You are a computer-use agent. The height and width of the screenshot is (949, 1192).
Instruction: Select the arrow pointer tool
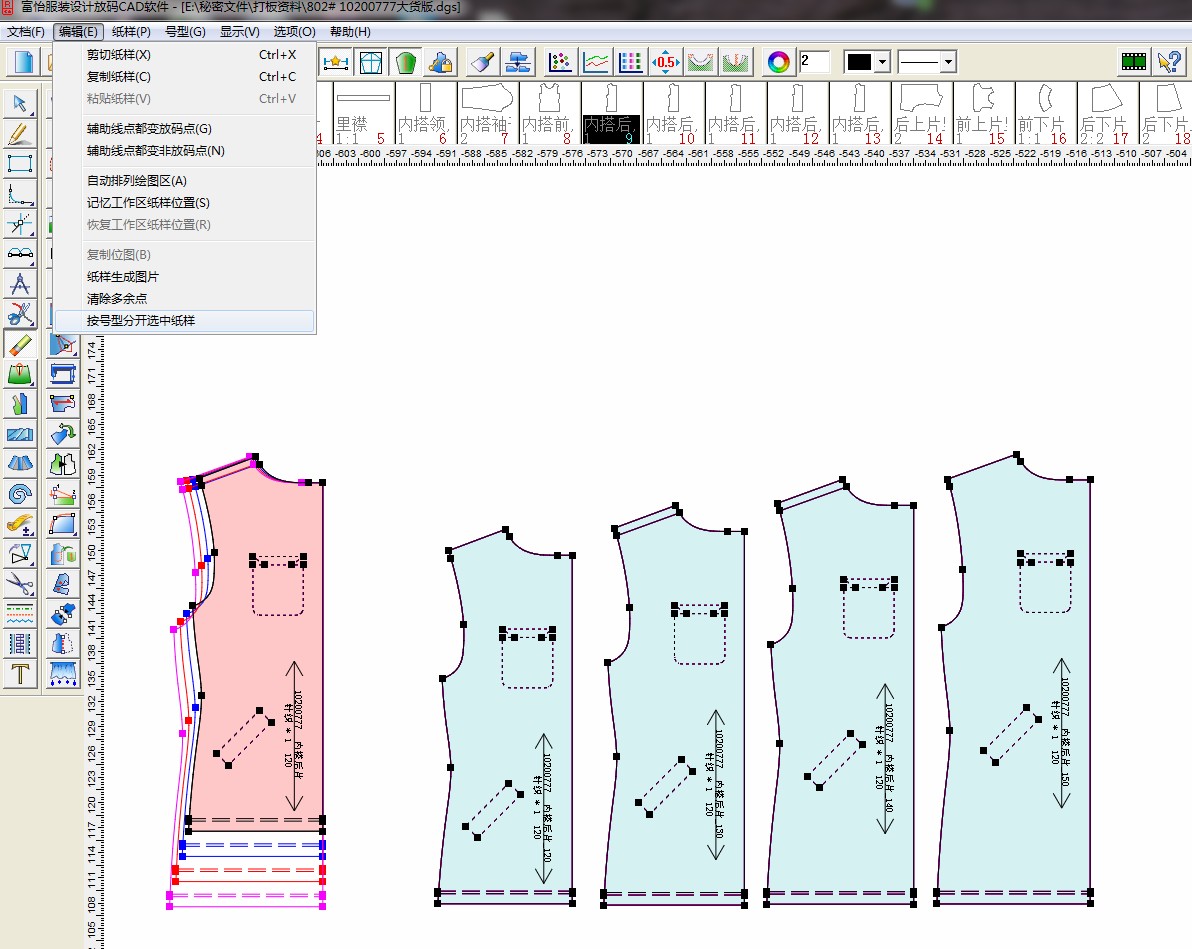(20, 104)
